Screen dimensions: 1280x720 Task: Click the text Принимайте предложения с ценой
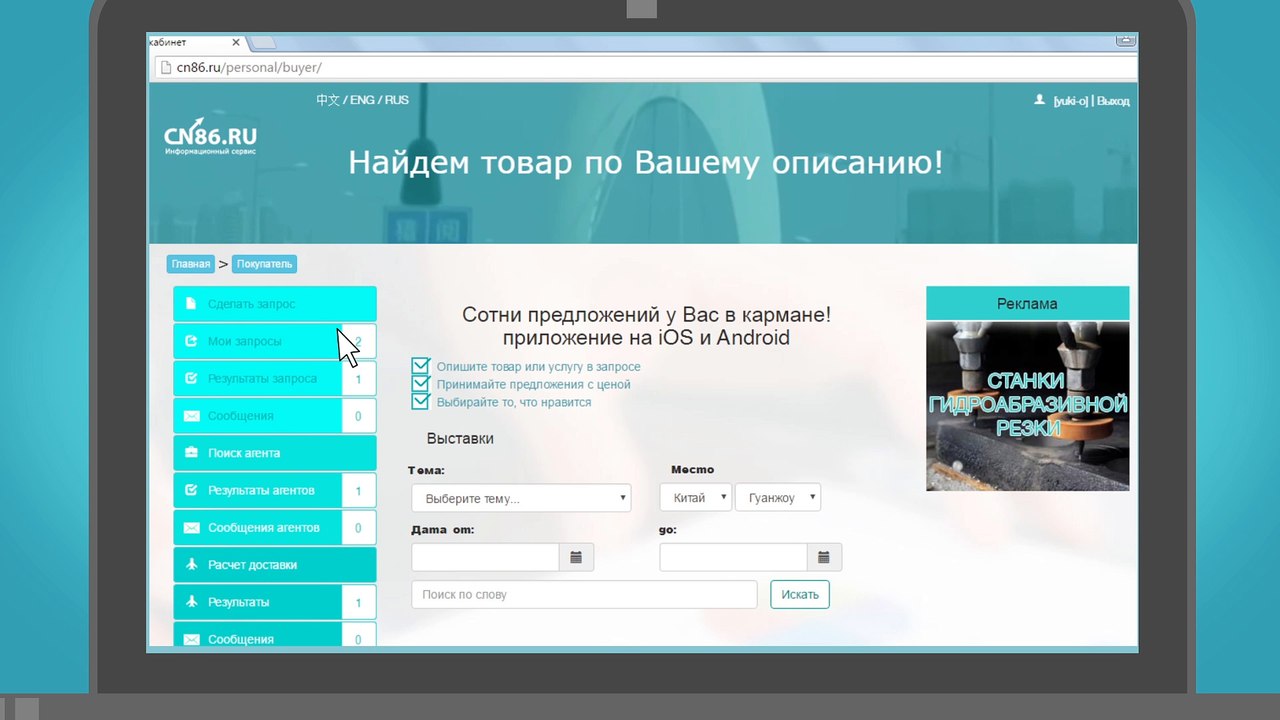point(533,384)
